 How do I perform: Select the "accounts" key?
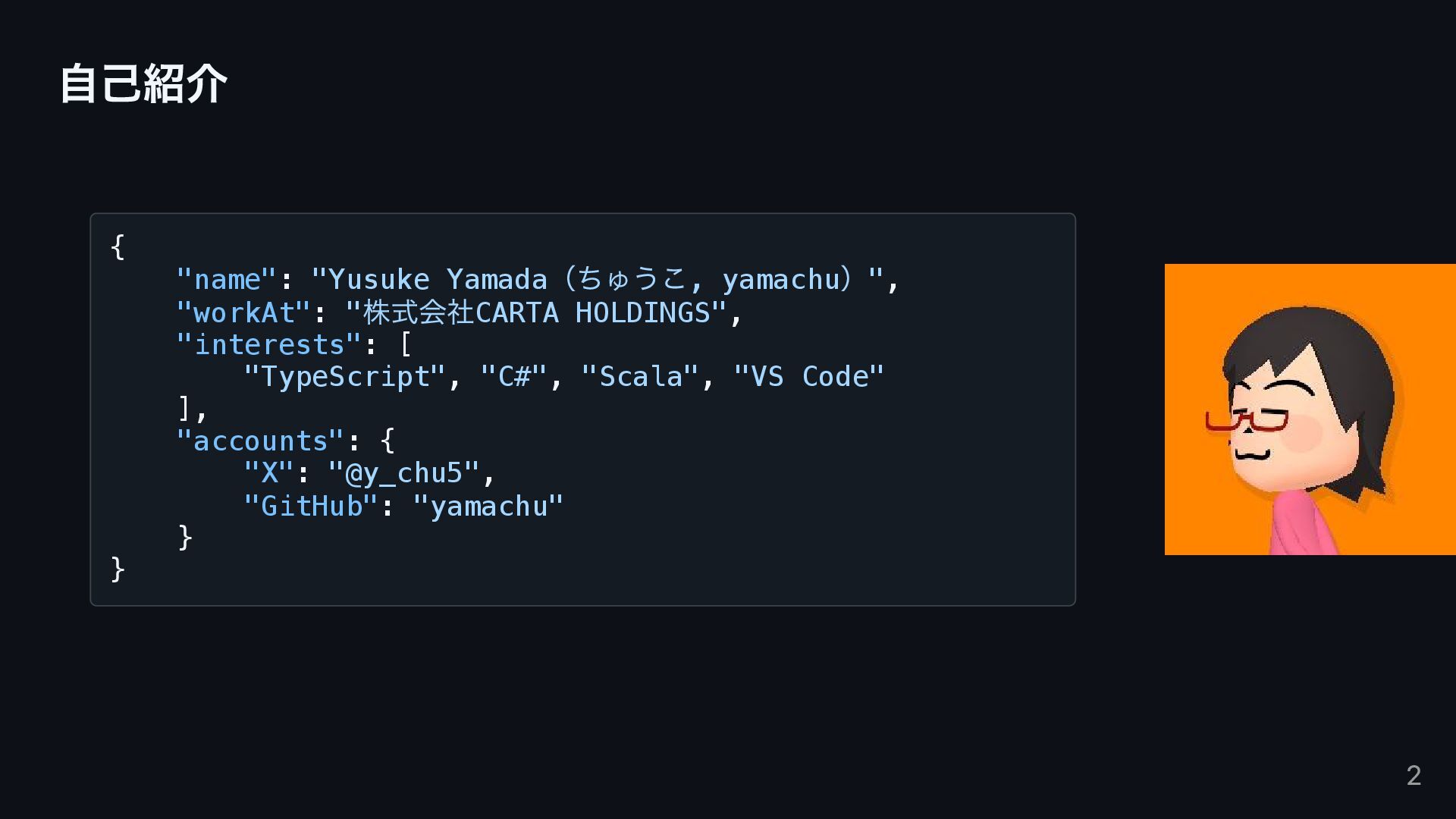click(x=260, y=441)
